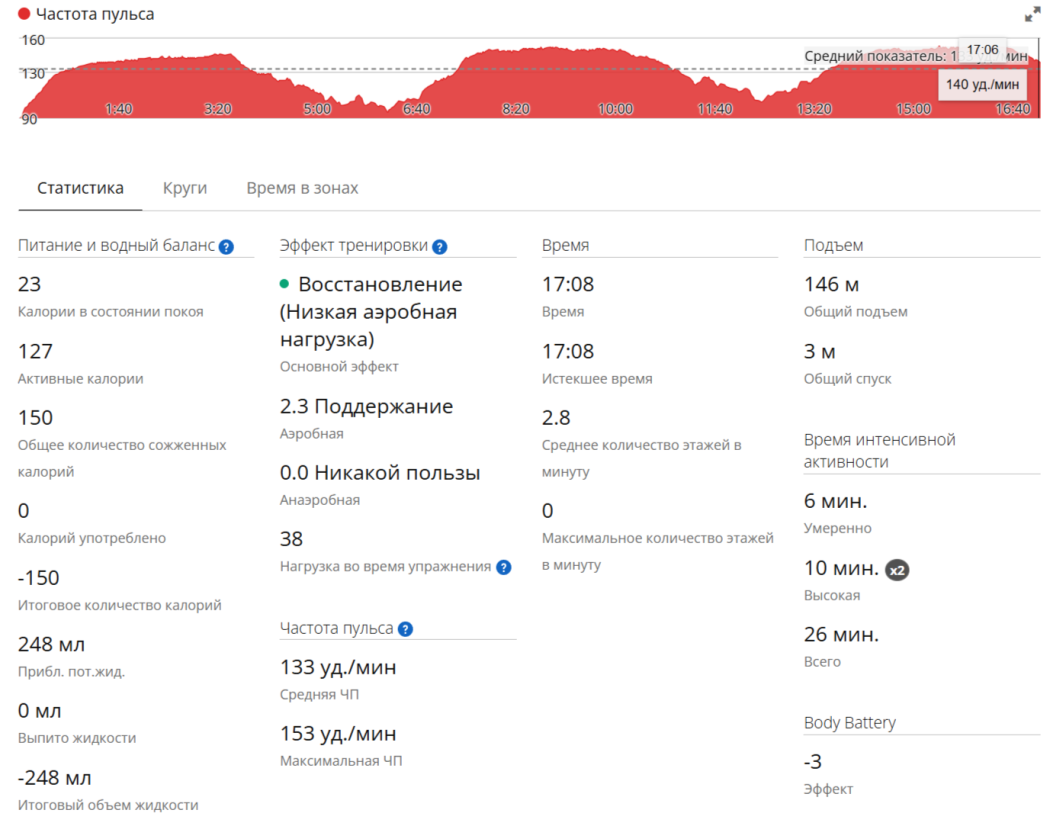
Task: Switch to the Круги tab
Action: [185, 188]
